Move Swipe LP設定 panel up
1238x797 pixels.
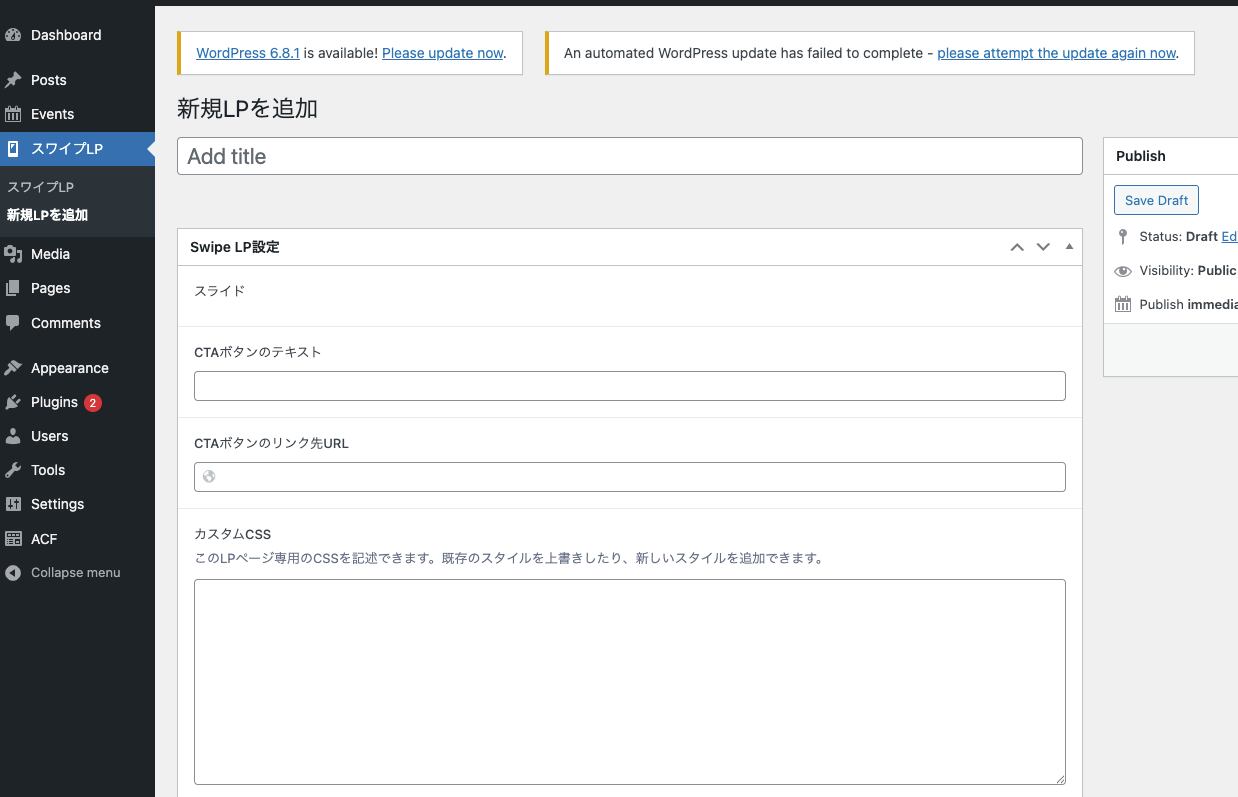click(1017, 247)
